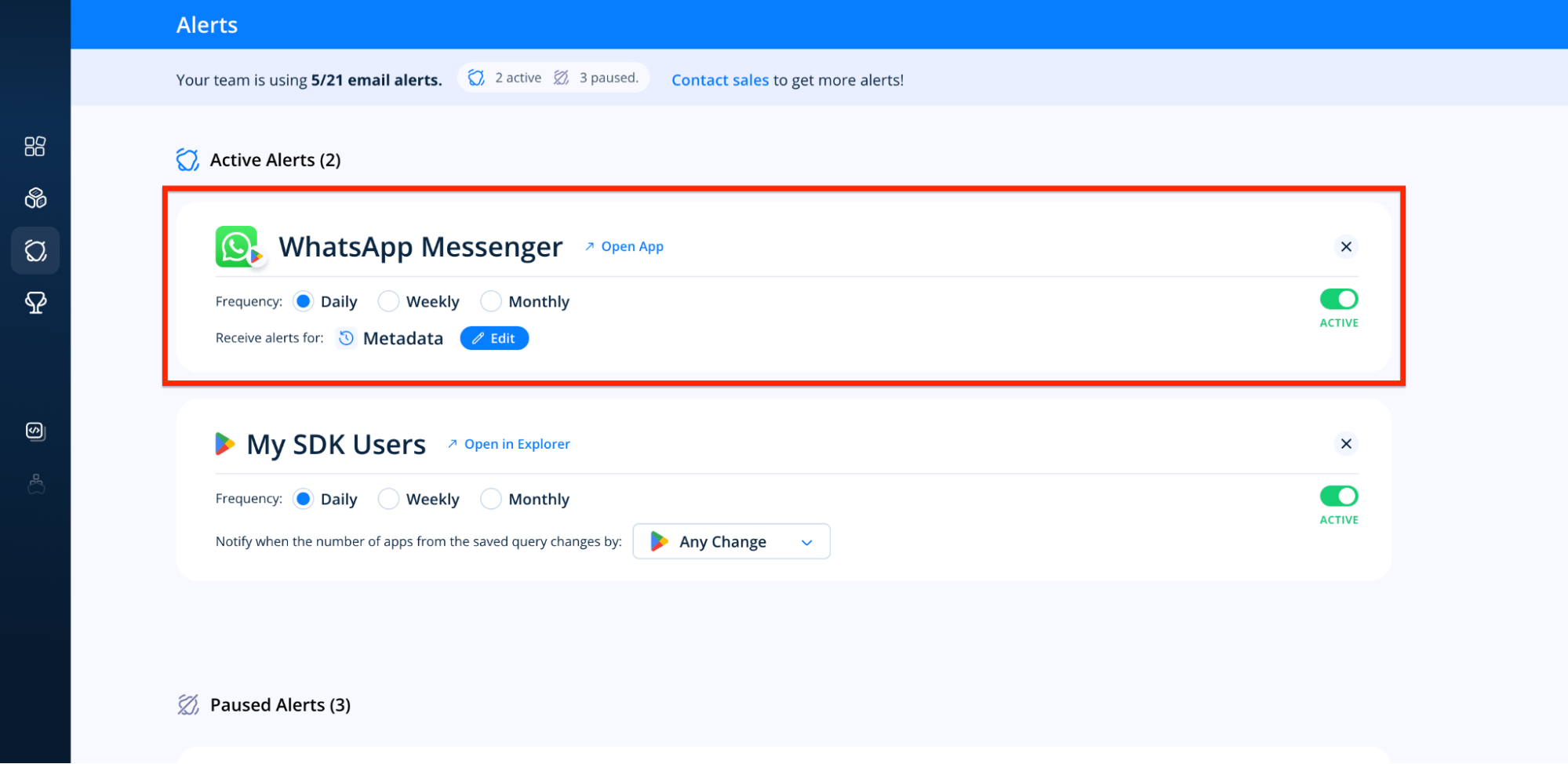Select Daily frequency for WhatsApp Messenger

(x=304, y=301)
